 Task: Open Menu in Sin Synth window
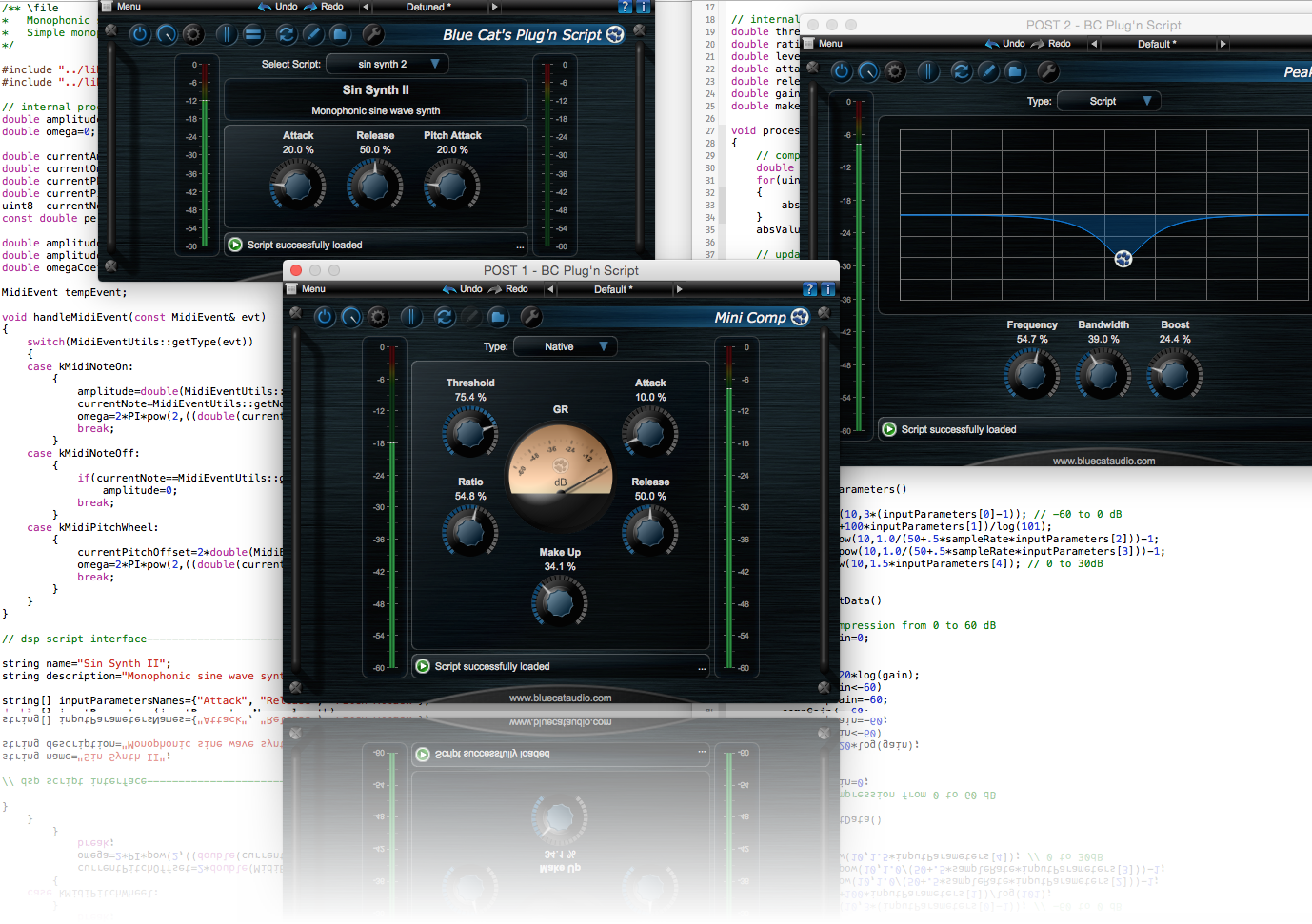[x=123, y=7]
